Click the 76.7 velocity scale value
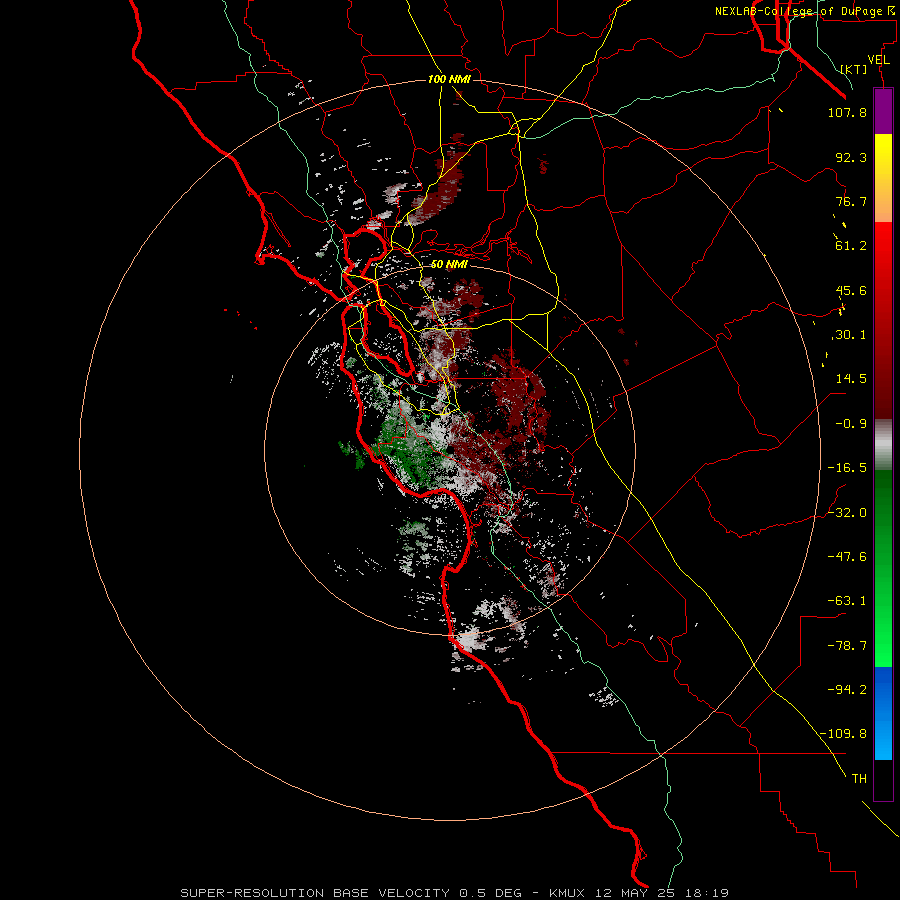The width and height of the screenshot is (900, 900). click(x=851, y=201)
